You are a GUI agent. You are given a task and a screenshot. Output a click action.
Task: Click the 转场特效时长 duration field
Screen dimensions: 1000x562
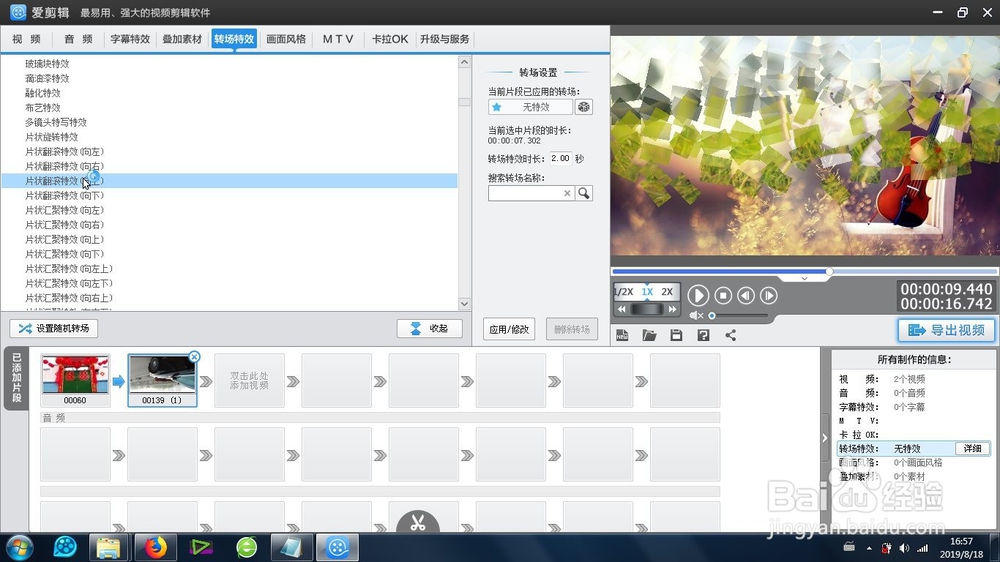[x=561, y=158]
